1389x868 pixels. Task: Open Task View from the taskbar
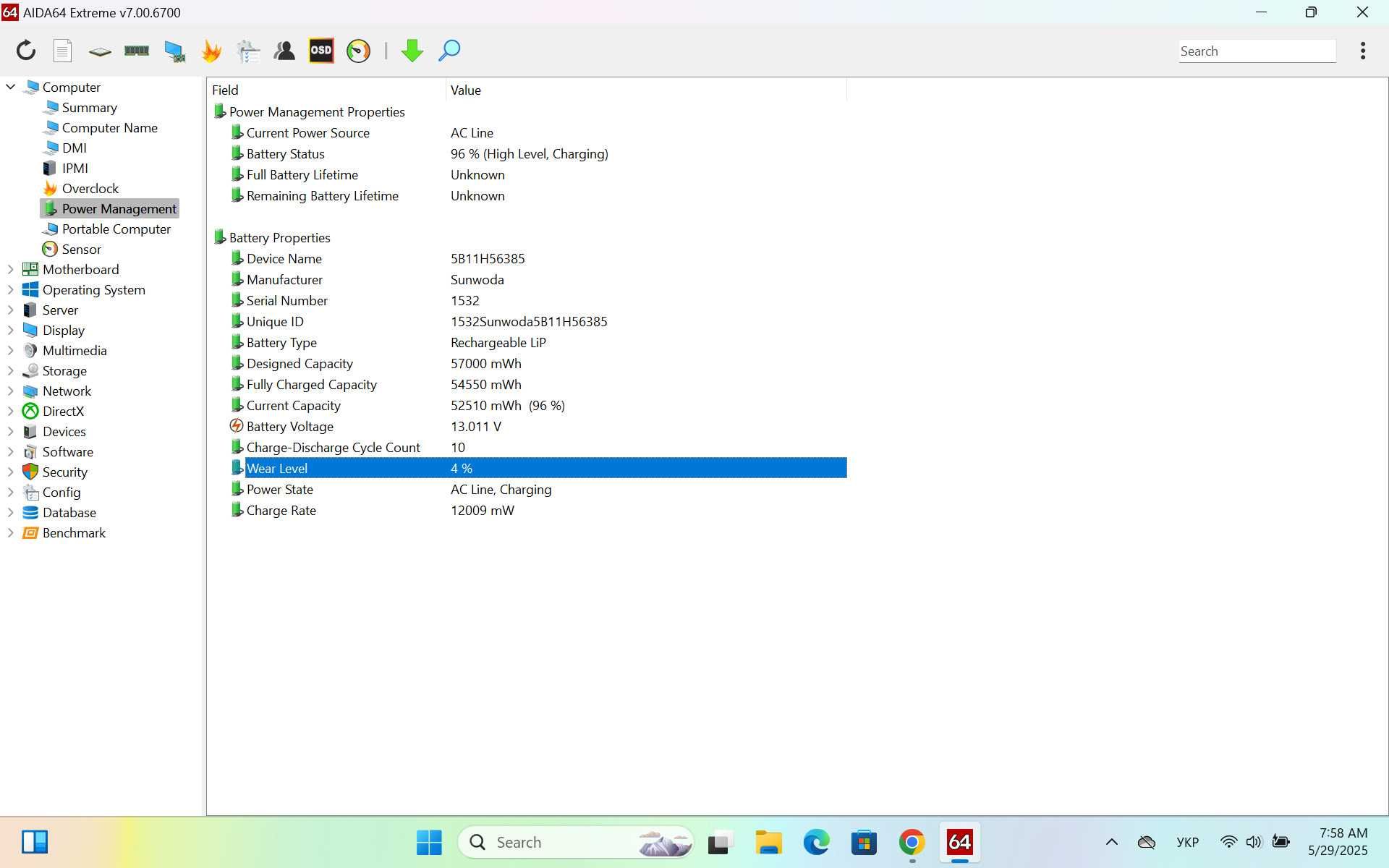pyautogui.click(x=721, y=842)
